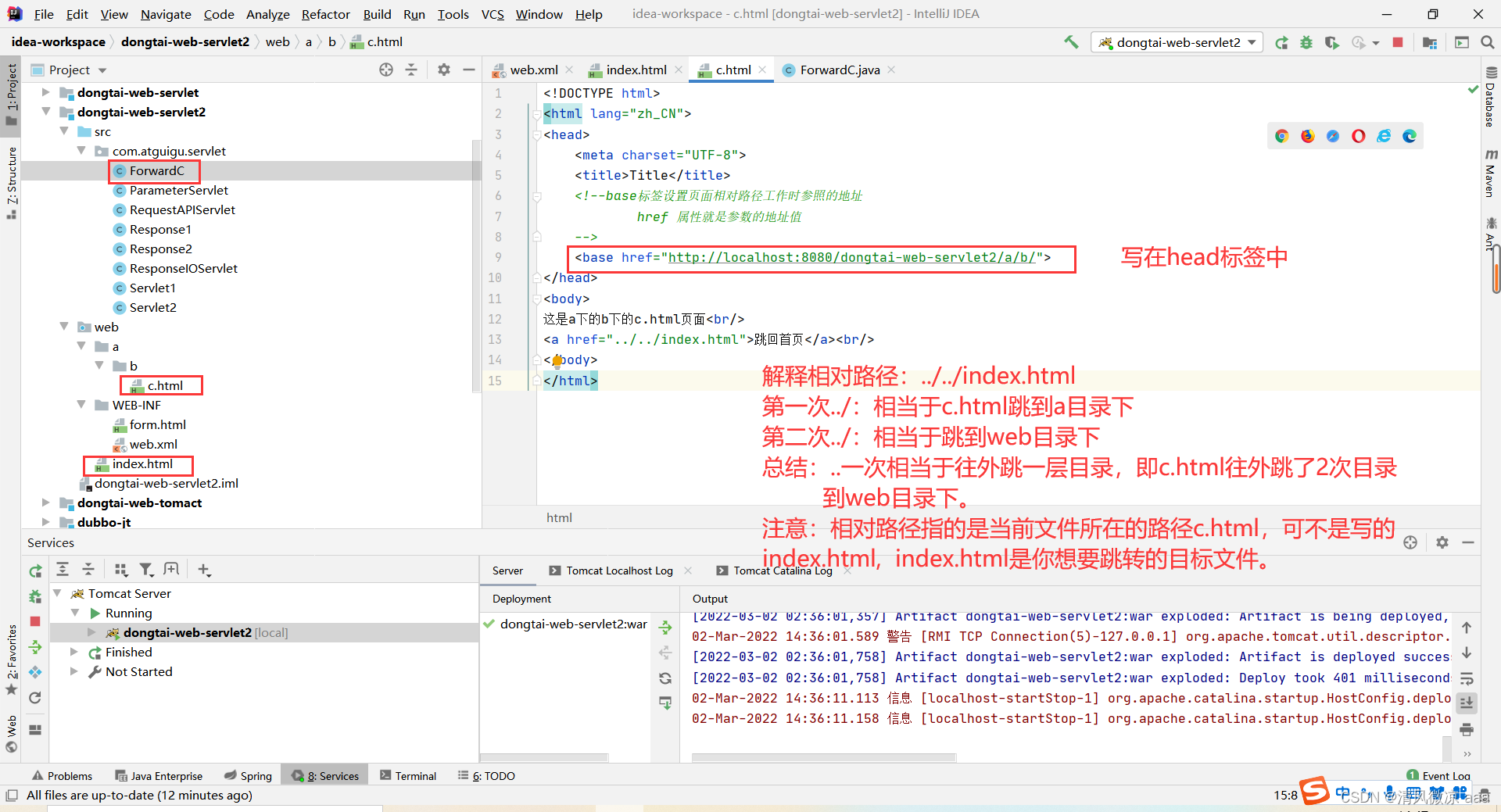Viewport: 1501px width, 812px height.
Task: Open page in Internet Explorer icon
Action: [1384, 136]
